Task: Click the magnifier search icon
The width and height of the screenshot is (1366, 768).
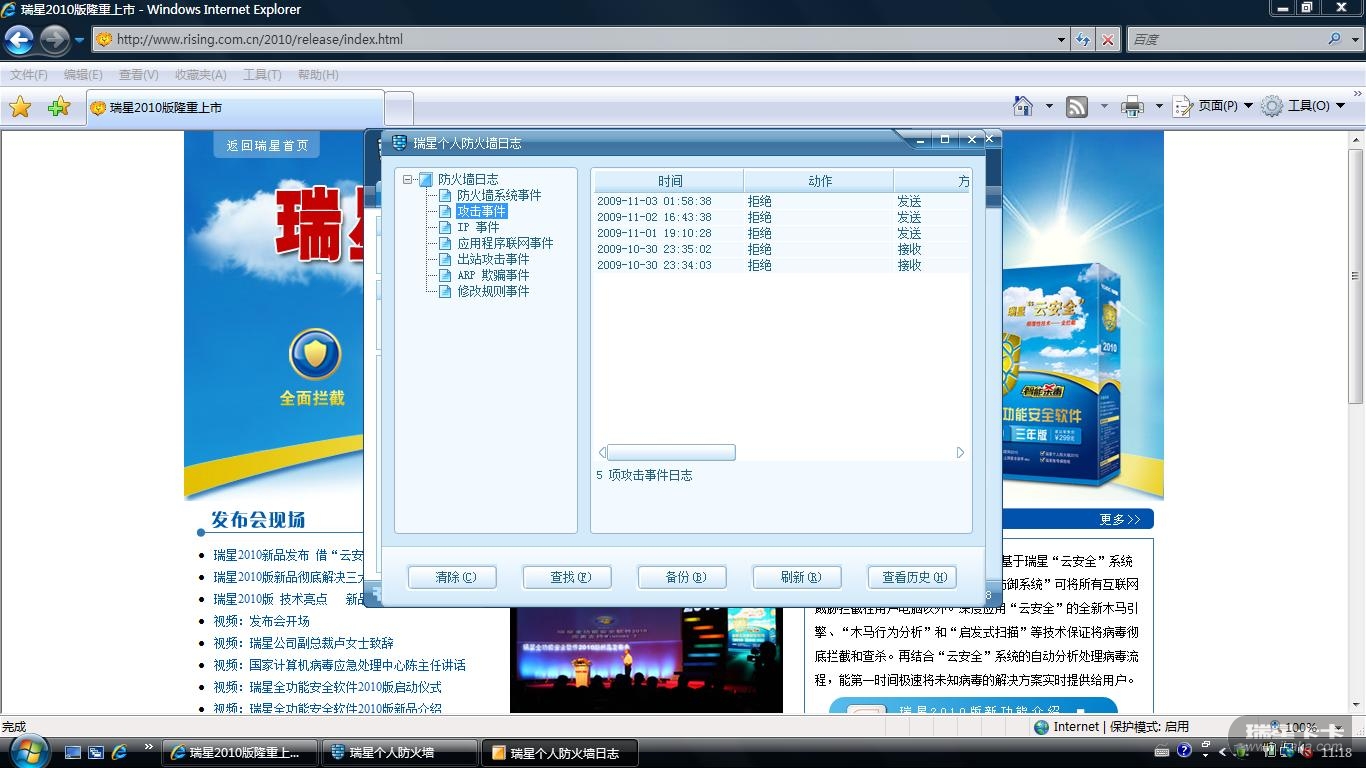Action: coord(1334,40)
